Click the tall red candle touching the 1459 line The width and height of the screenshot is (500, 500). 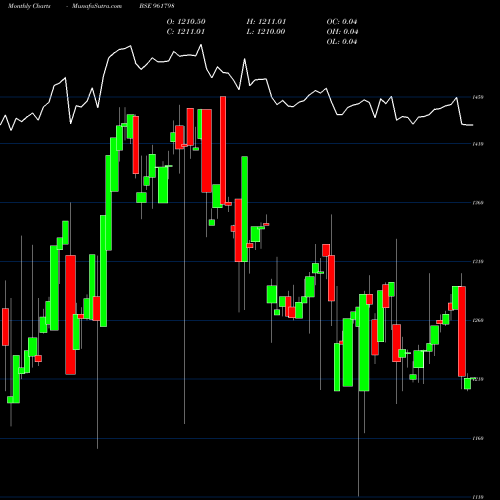223,150
